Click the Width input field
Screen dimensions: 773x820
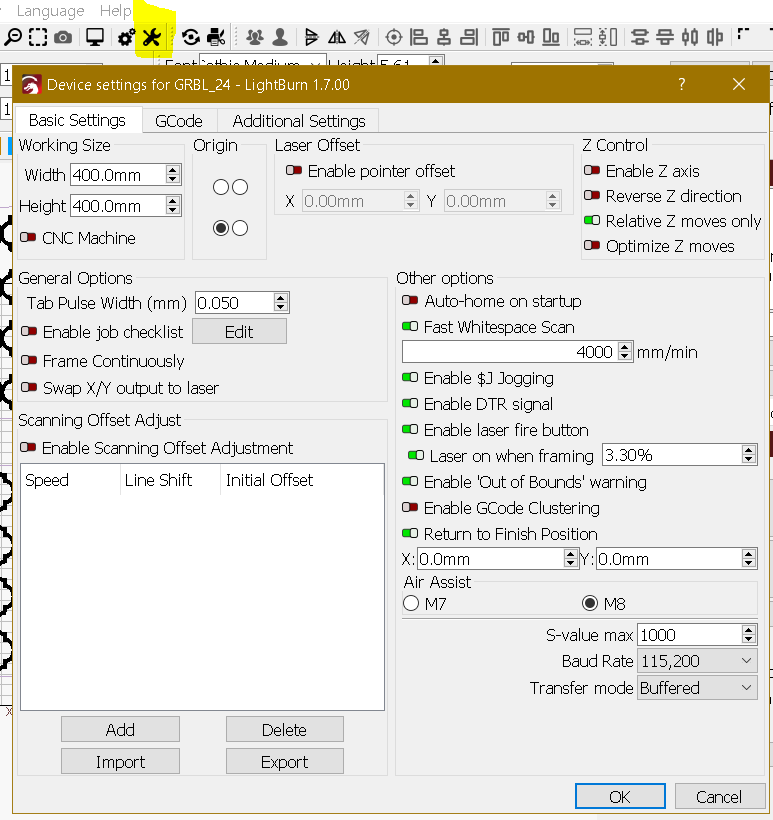coord(116,175)
